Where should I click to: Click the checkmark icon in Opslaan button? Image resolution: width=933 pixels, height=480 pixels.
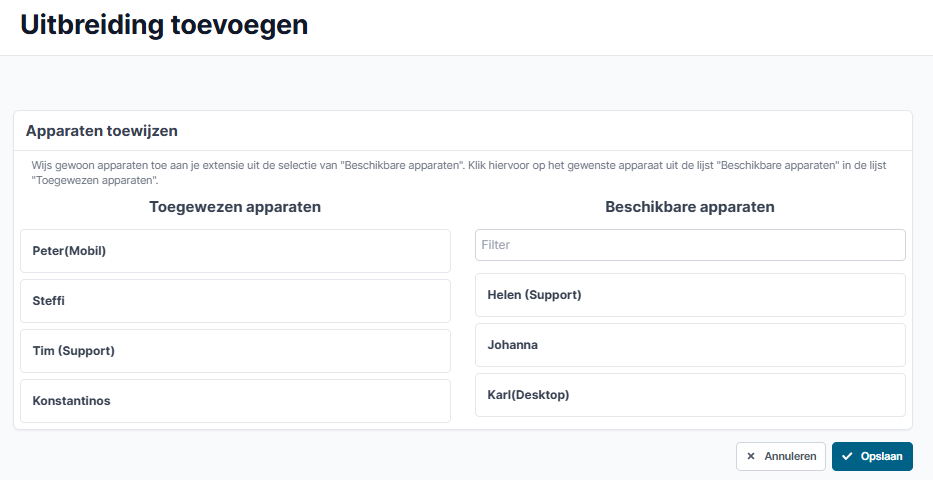pos(847,456)
